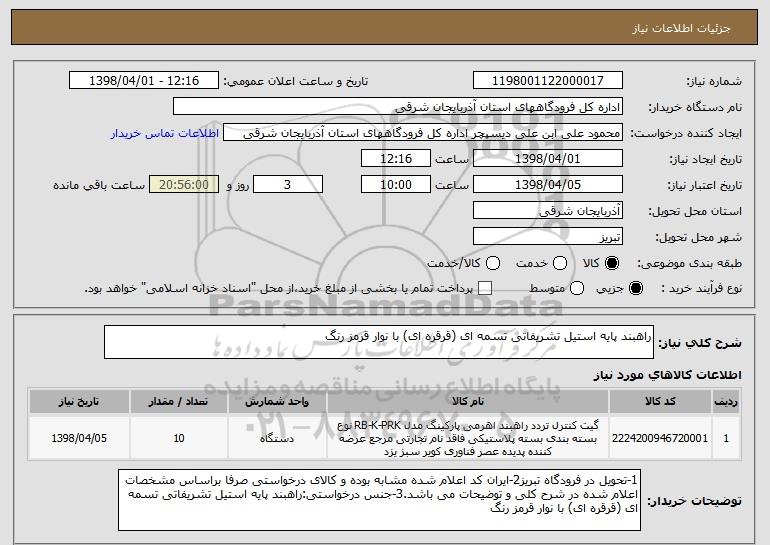The image size is (770, 545).
Task: Click the delivery province field آذربایجان شرقی
Action: pos(548,211)
